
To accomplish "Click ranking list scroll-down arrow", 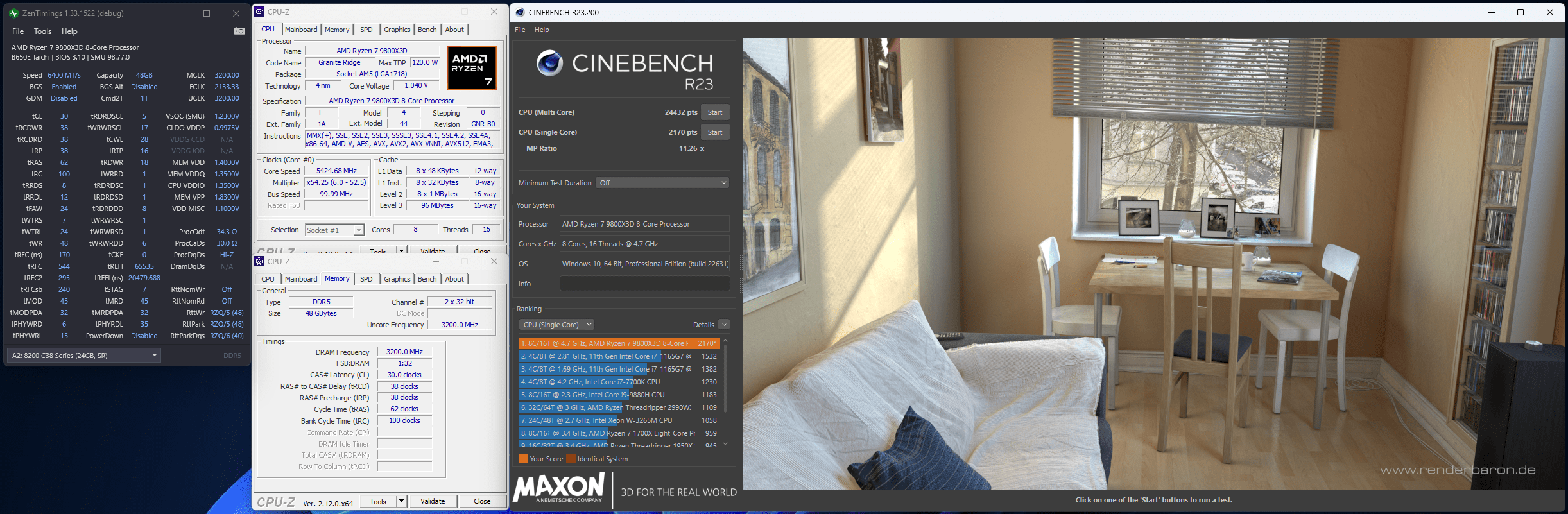I will coord(725,444).
